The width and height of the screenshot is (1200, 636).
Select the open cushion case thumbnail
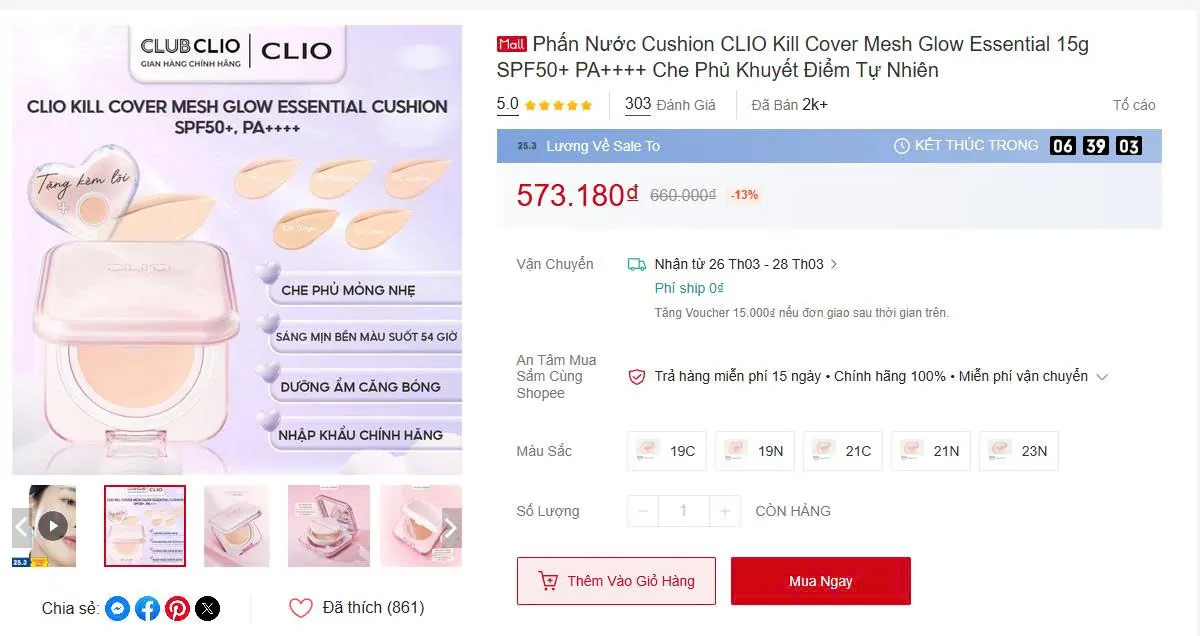tap(329, 526)
